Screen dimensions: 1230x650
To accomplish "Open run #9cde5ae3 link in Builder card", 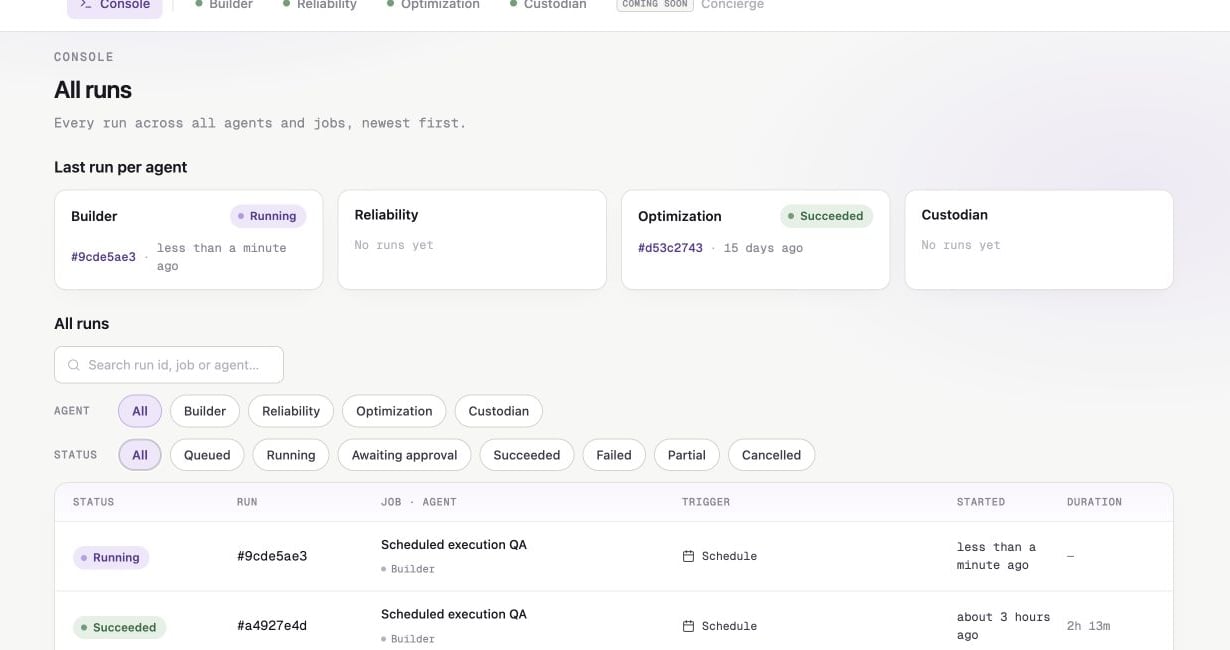I will pos(103,257).
